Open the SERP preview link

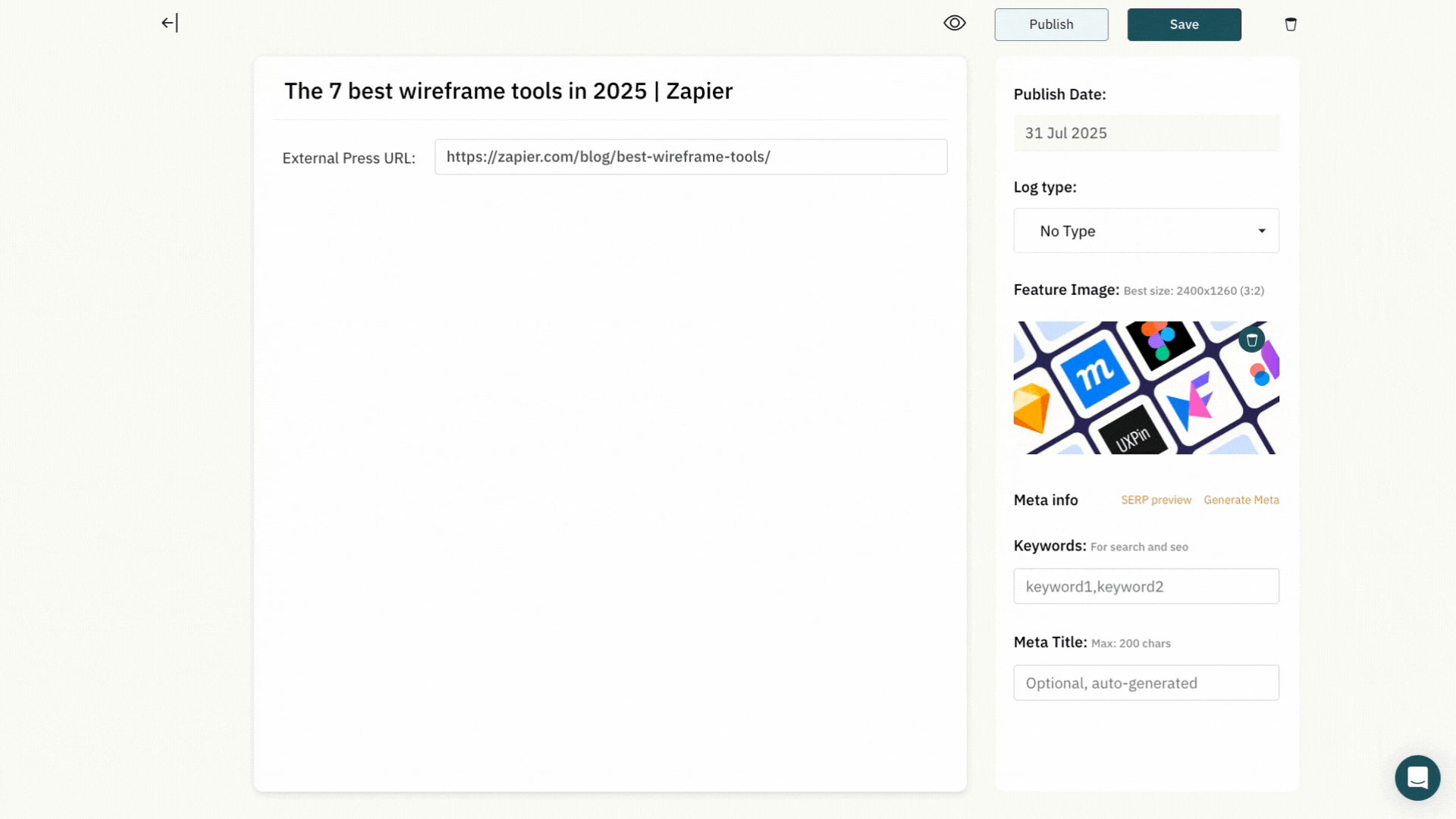coord(1156,500)
